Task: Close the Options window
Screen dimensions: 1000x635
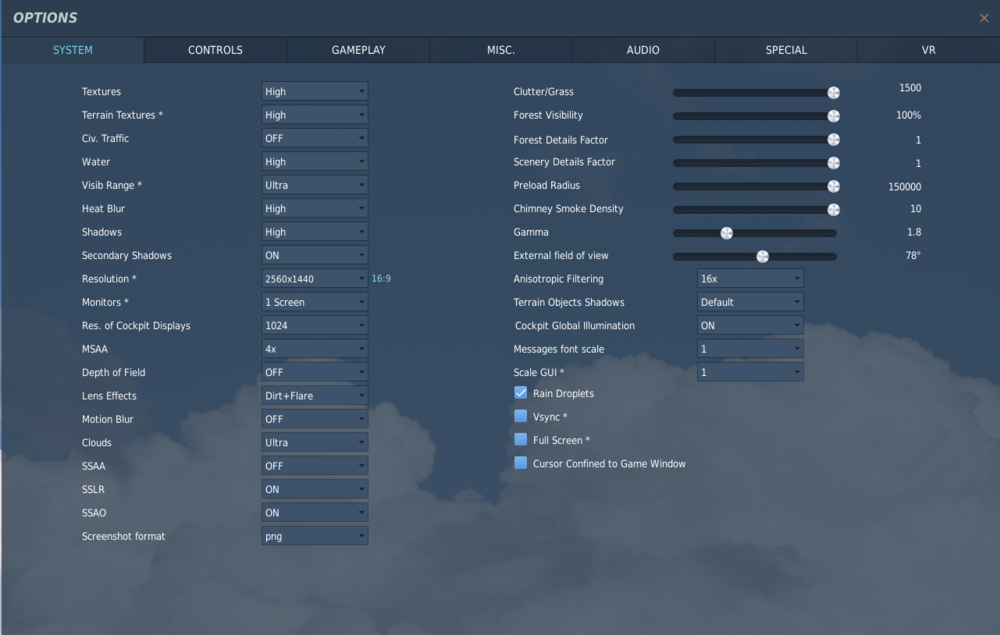Action: (x=984, y=17)
